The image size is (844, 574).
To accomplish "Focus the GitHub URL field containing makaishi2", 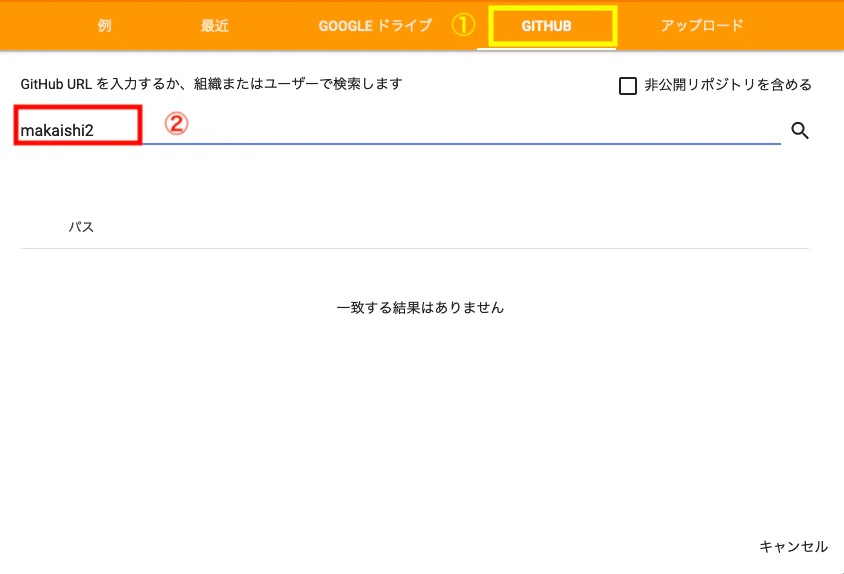I will click(x=400, y=130).
